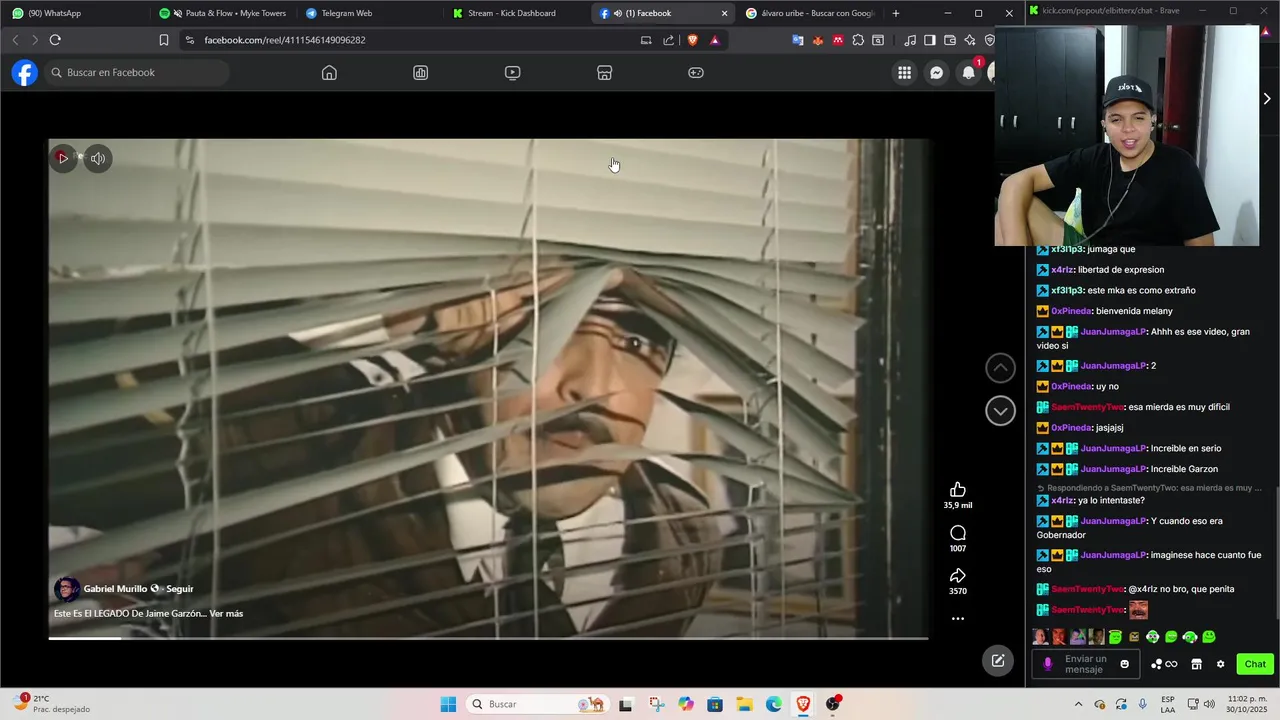Screen dimensions: 1280x720
Task: Switch to Stream - Kick Dashboard tab
Action: (x=516, y=13)
